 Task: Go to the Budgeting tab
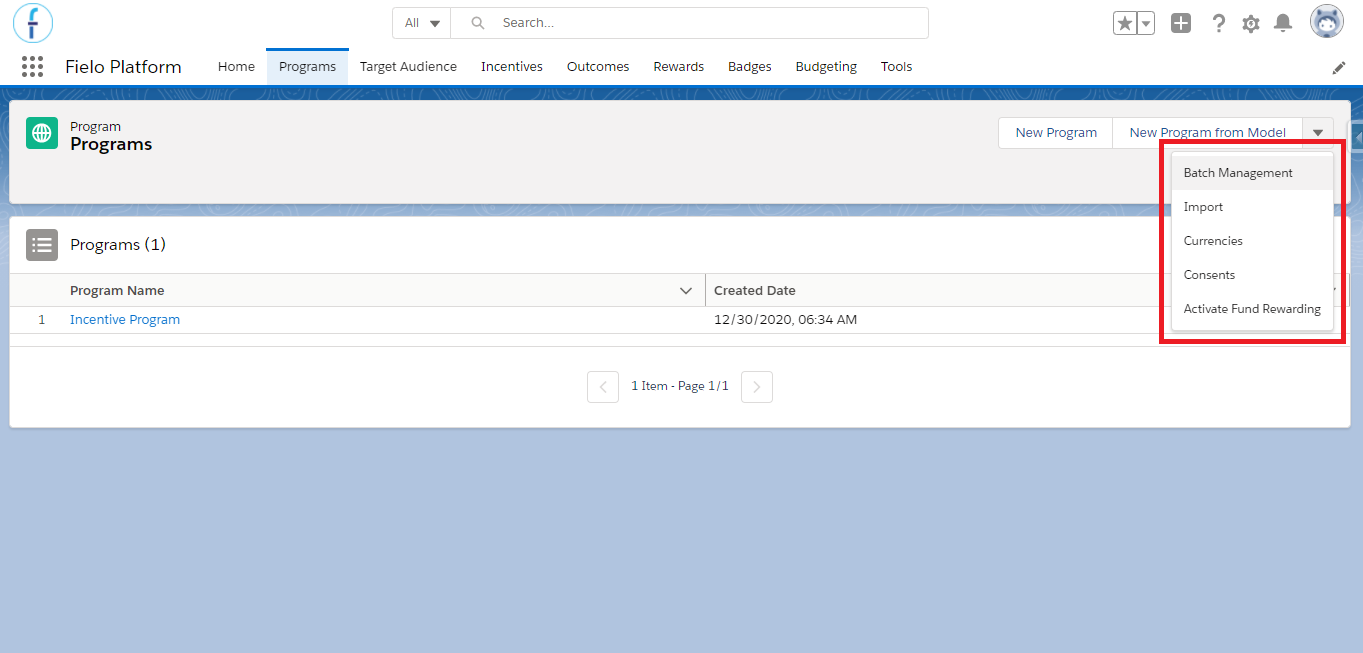pos(826,67)
